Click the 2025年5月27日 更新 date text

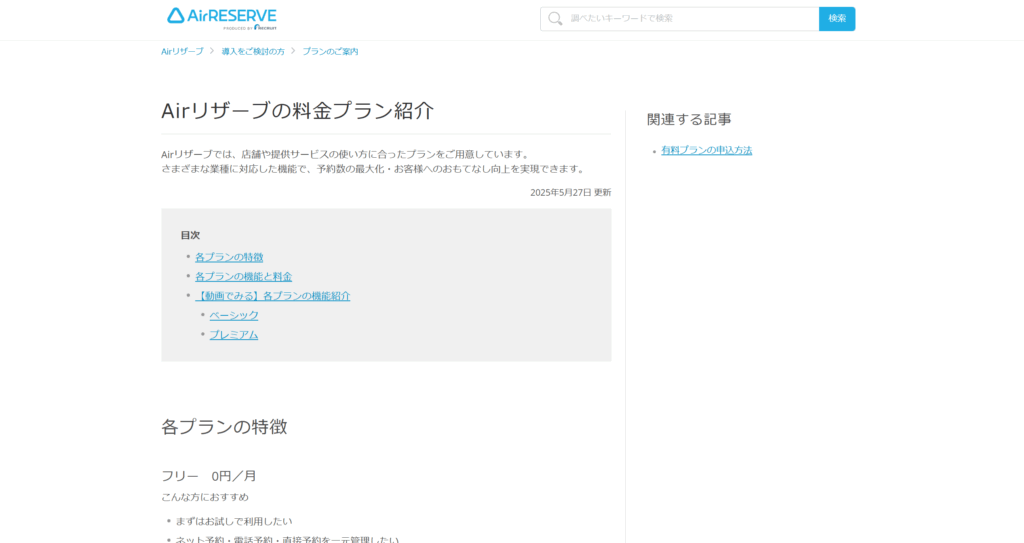click(x=570, y=193)
